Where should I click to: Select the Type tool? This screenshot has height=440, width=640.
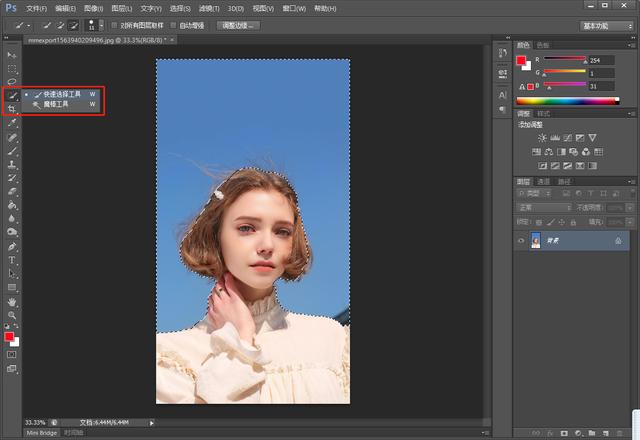point(12,260)
